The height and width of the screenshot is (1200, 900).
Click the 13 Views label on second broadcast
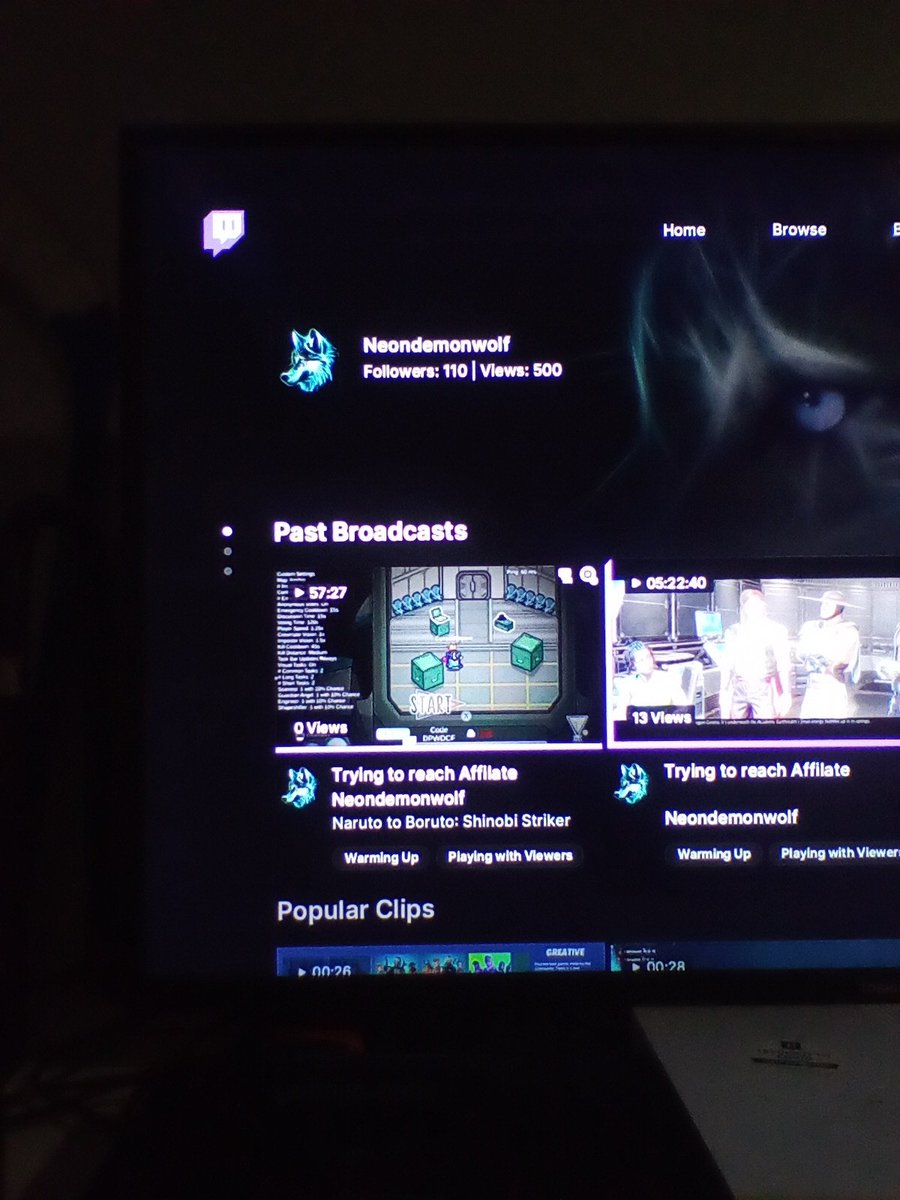661,717
